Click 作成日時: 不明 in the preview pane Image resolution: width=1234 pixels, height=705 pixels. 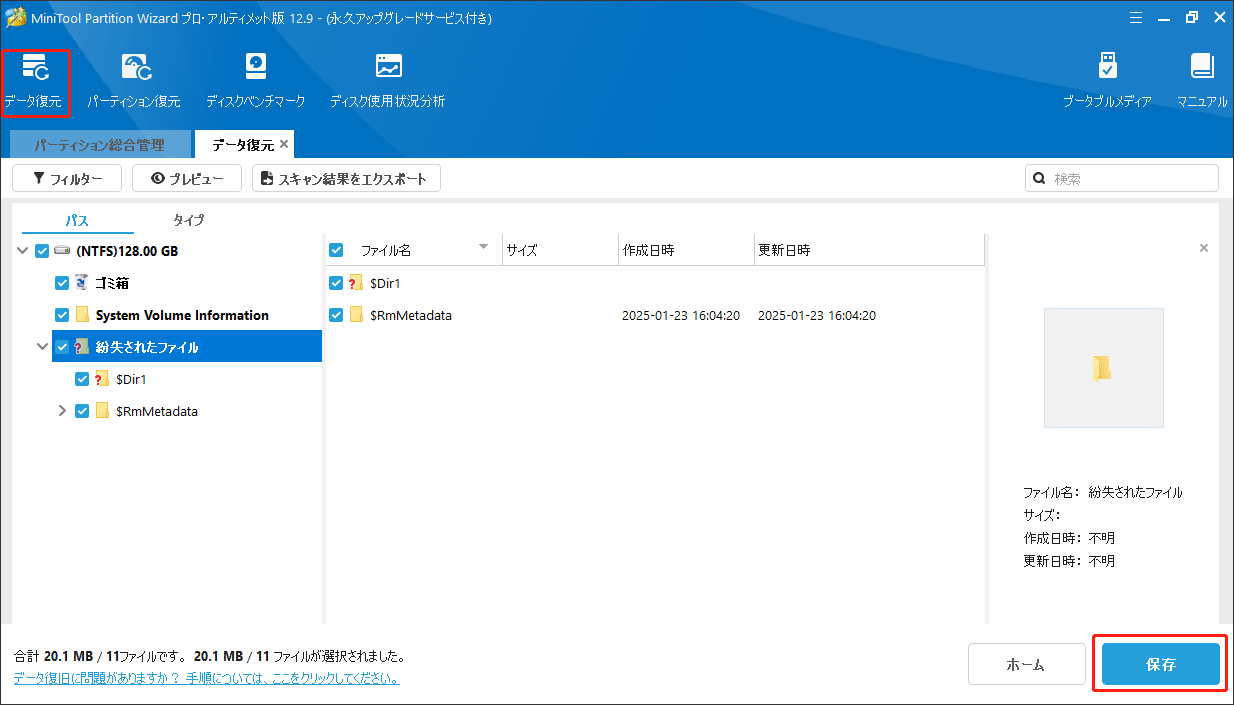(1069, 538)
